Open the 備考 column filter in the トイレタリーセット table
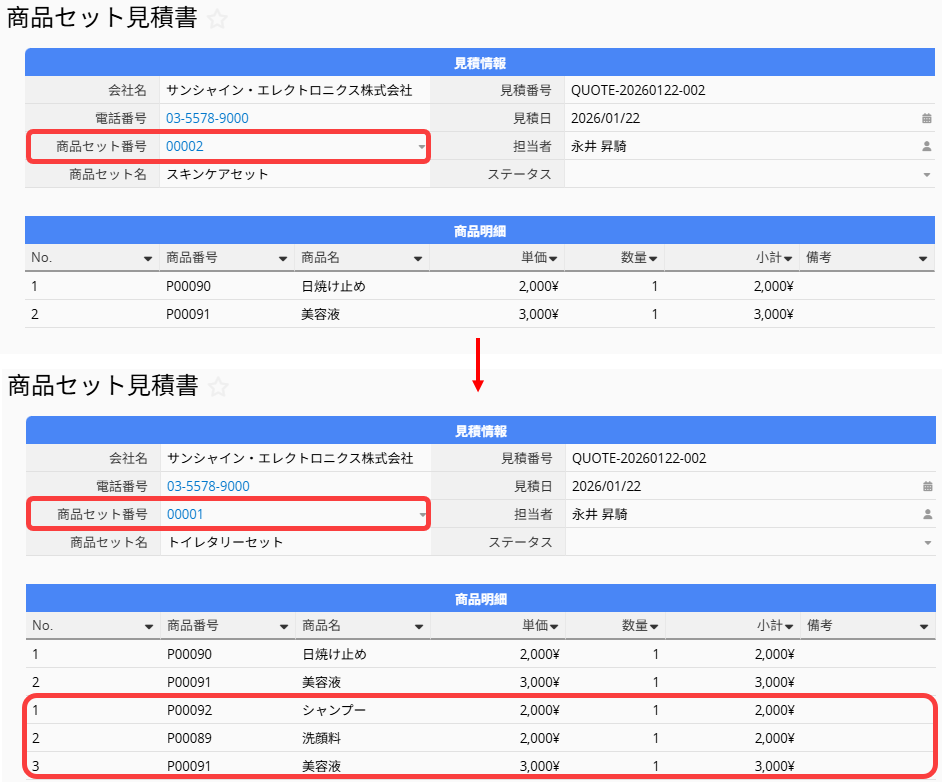 pos(922,627)
